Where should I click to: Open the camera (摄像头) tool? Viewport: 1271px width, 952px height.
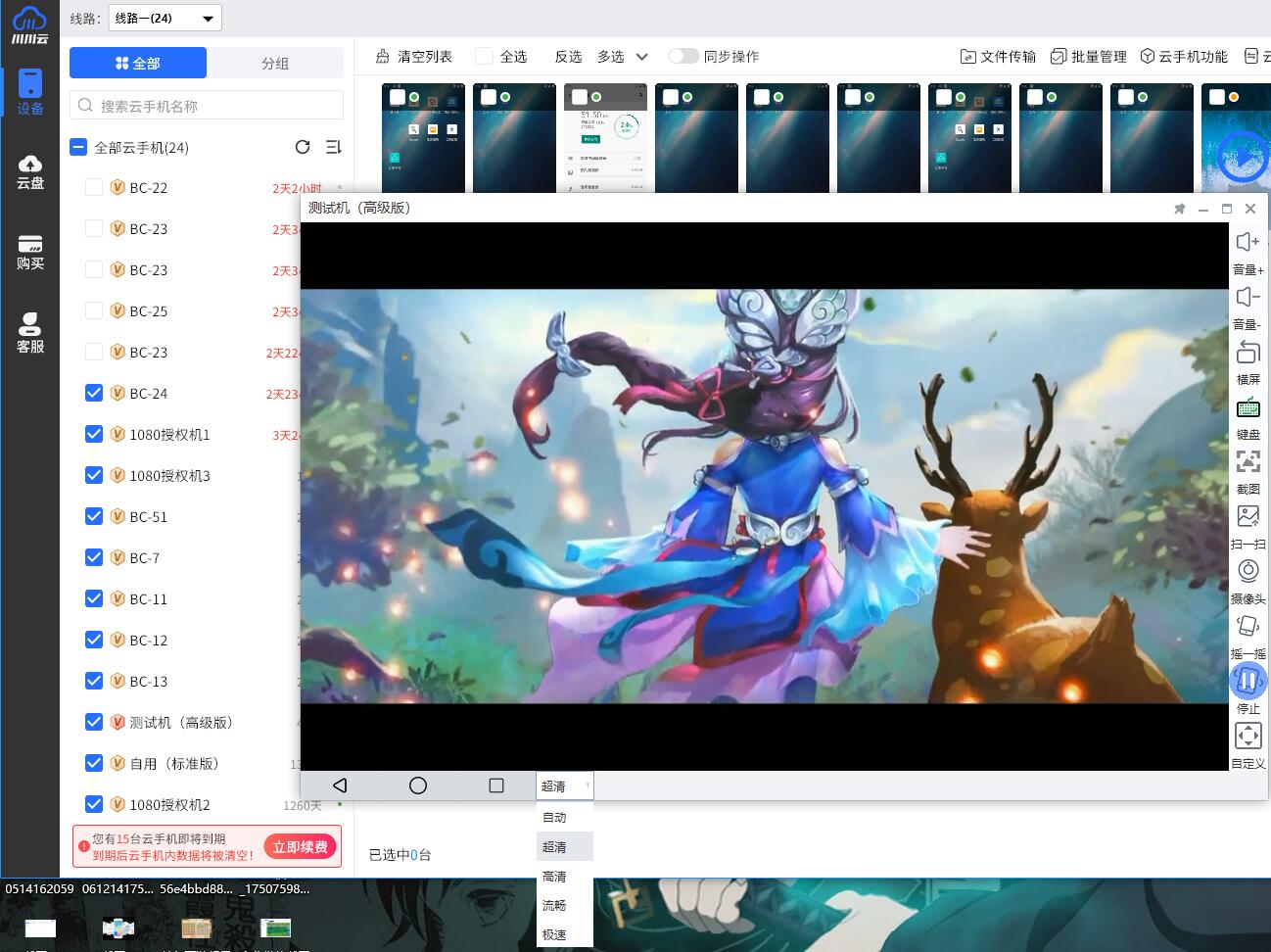(1247, 572)
